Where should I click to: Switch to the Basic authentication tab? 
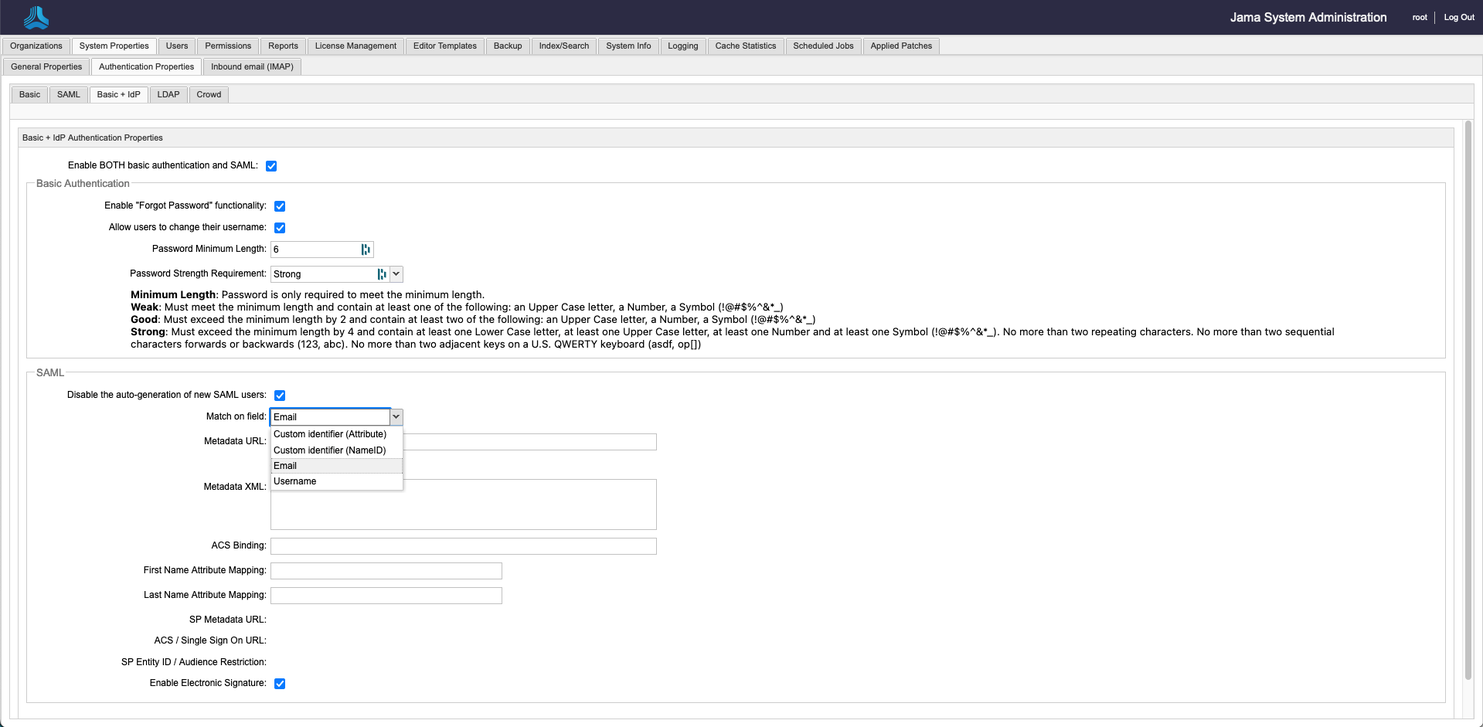(30, 95)
